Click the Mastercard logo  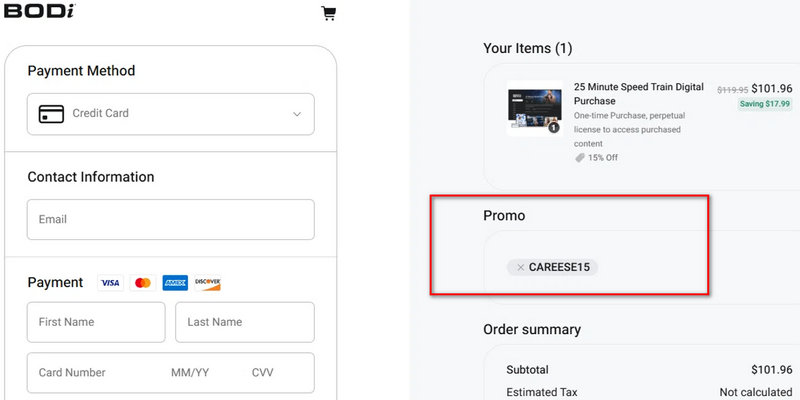142,283
